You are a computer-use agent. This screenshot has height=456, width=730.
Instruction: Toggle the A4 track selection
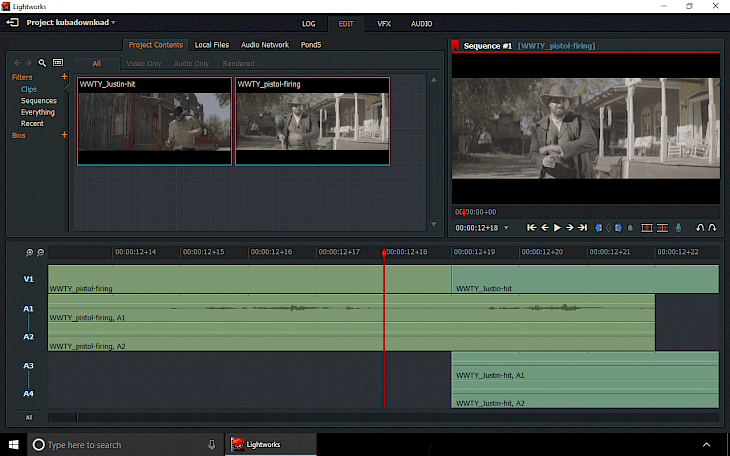[x=28, y=394]
